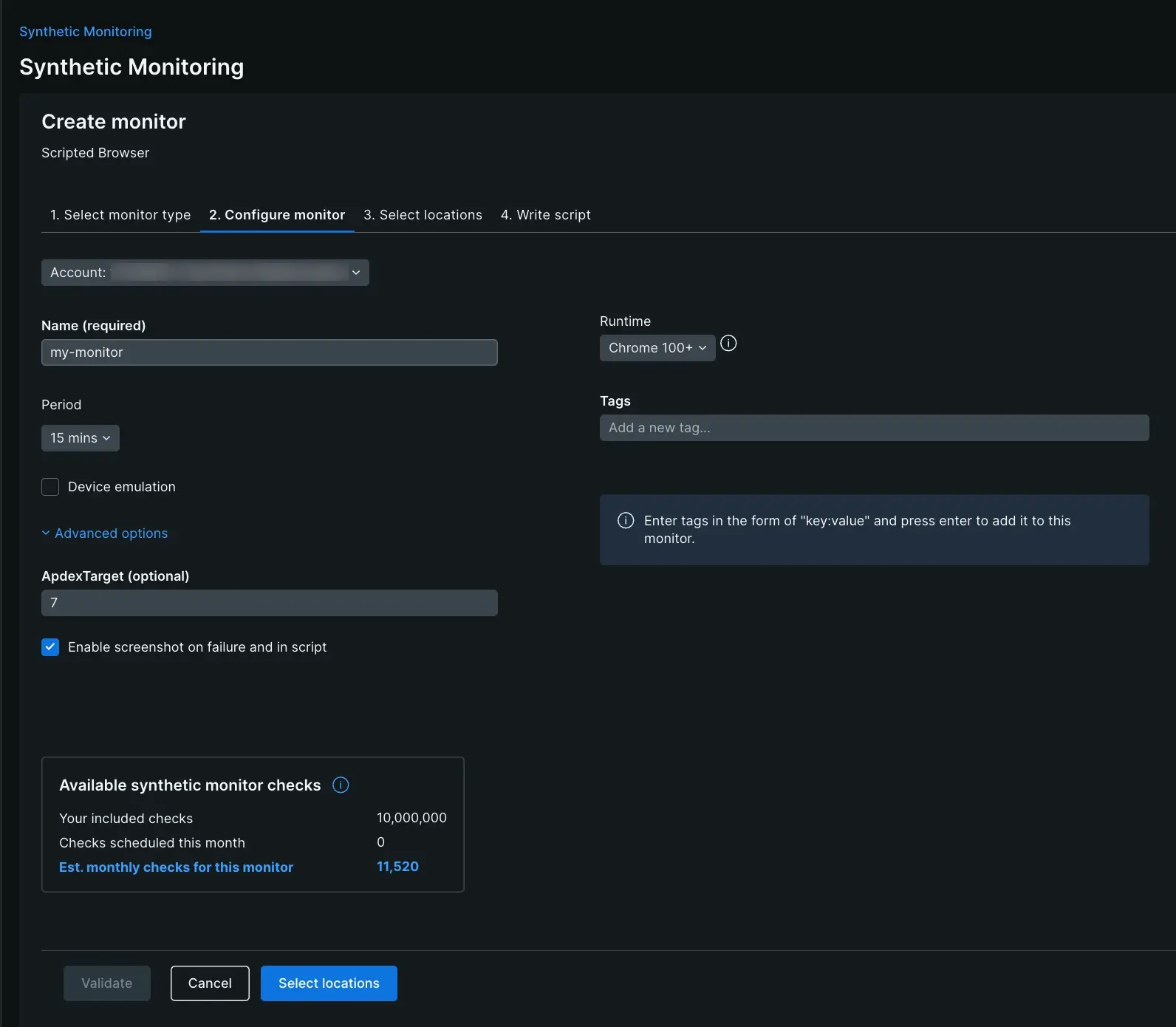1176x1027 pixels.
Task: Open the Account dropdown
Action: (205, 273)
